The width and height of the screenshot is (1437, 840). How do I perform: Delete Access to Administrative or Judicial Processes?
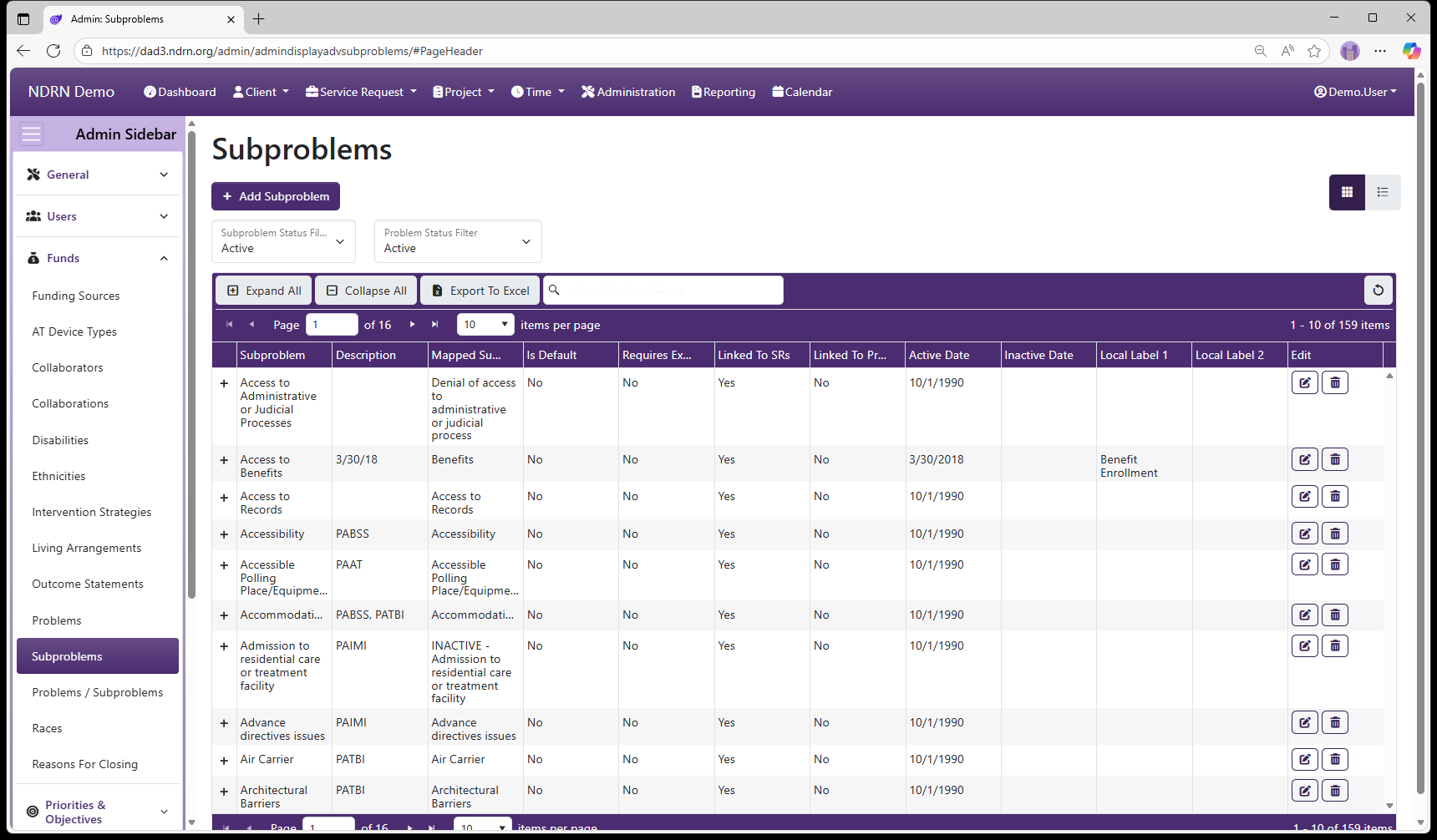point(1334,382)
